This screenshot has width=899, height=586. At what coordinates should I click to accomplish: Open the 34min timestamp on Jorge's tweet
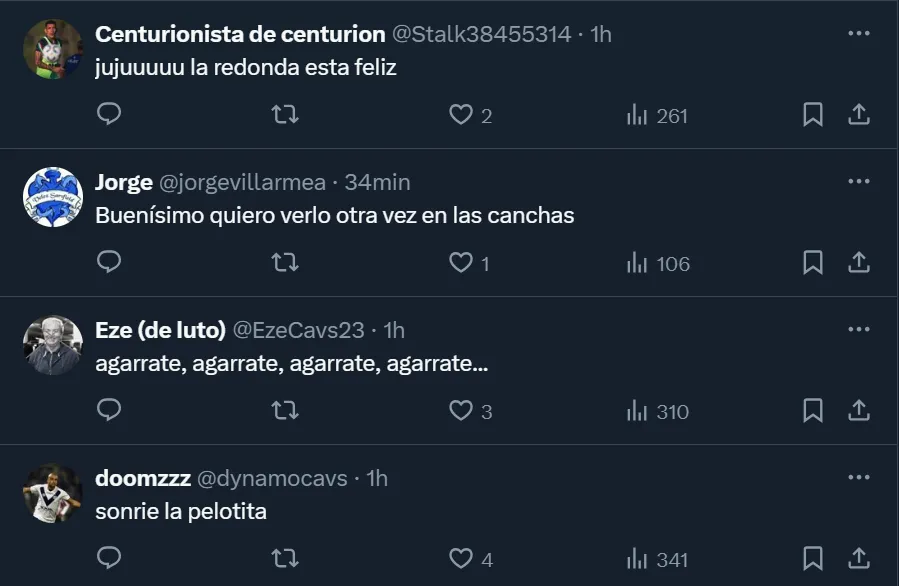(377, 182)
